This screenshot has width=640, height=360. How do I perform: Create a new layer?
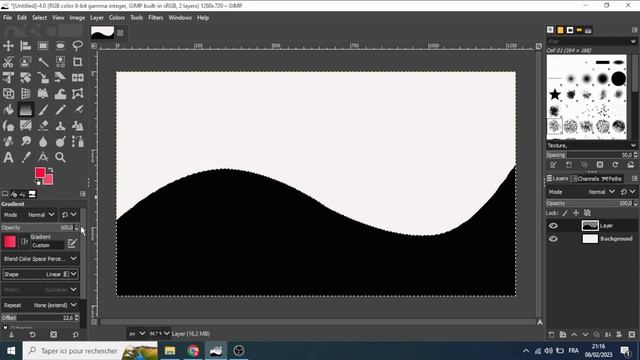pyautogui.click(x=551, y=335)
